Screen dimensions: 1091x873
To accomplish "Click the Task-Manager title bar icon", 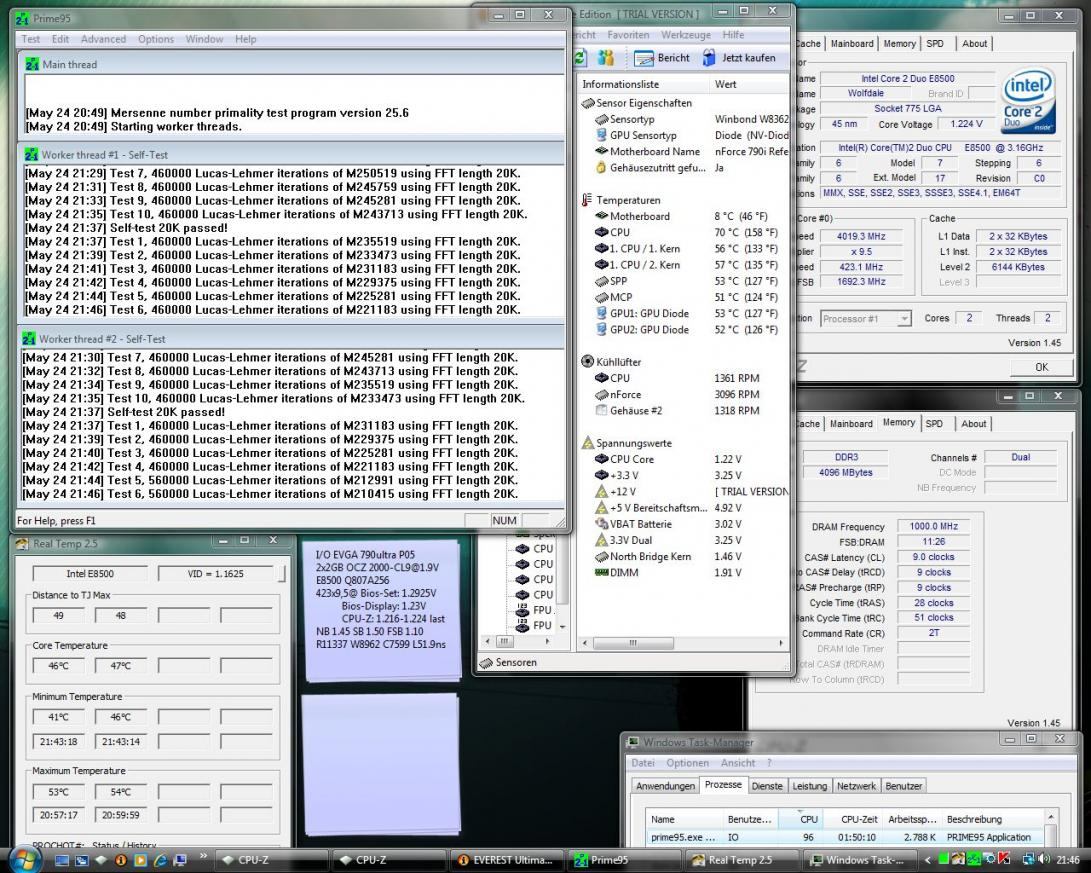I will pos(633,742).
